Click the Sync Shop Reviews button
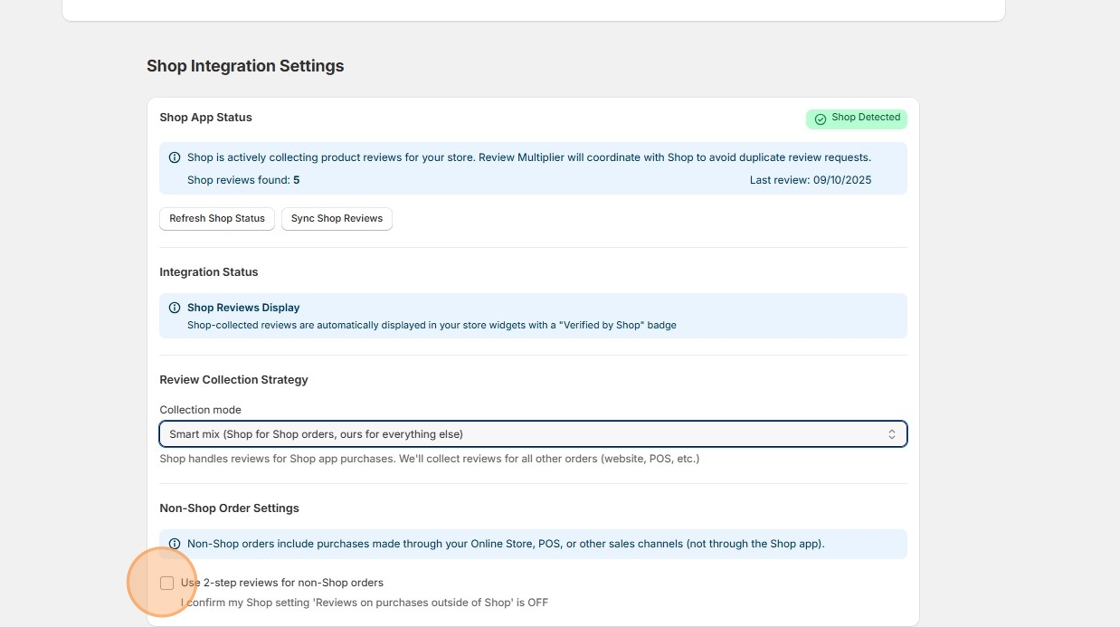Viewport: 1120px width, 627px height. click(336, 218)
